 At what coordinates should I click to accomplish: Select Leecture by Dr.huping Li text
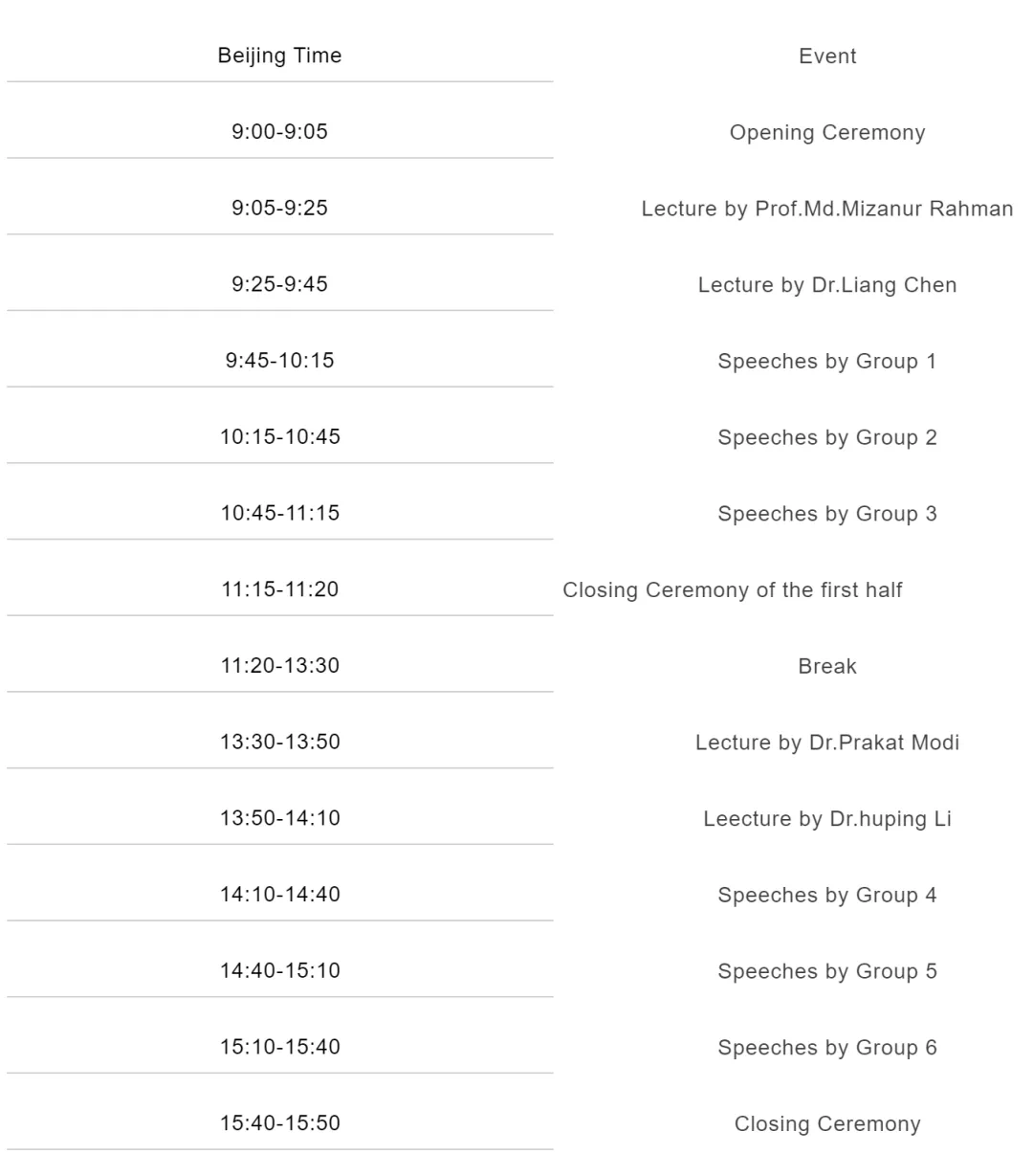[x=827, y=819]
